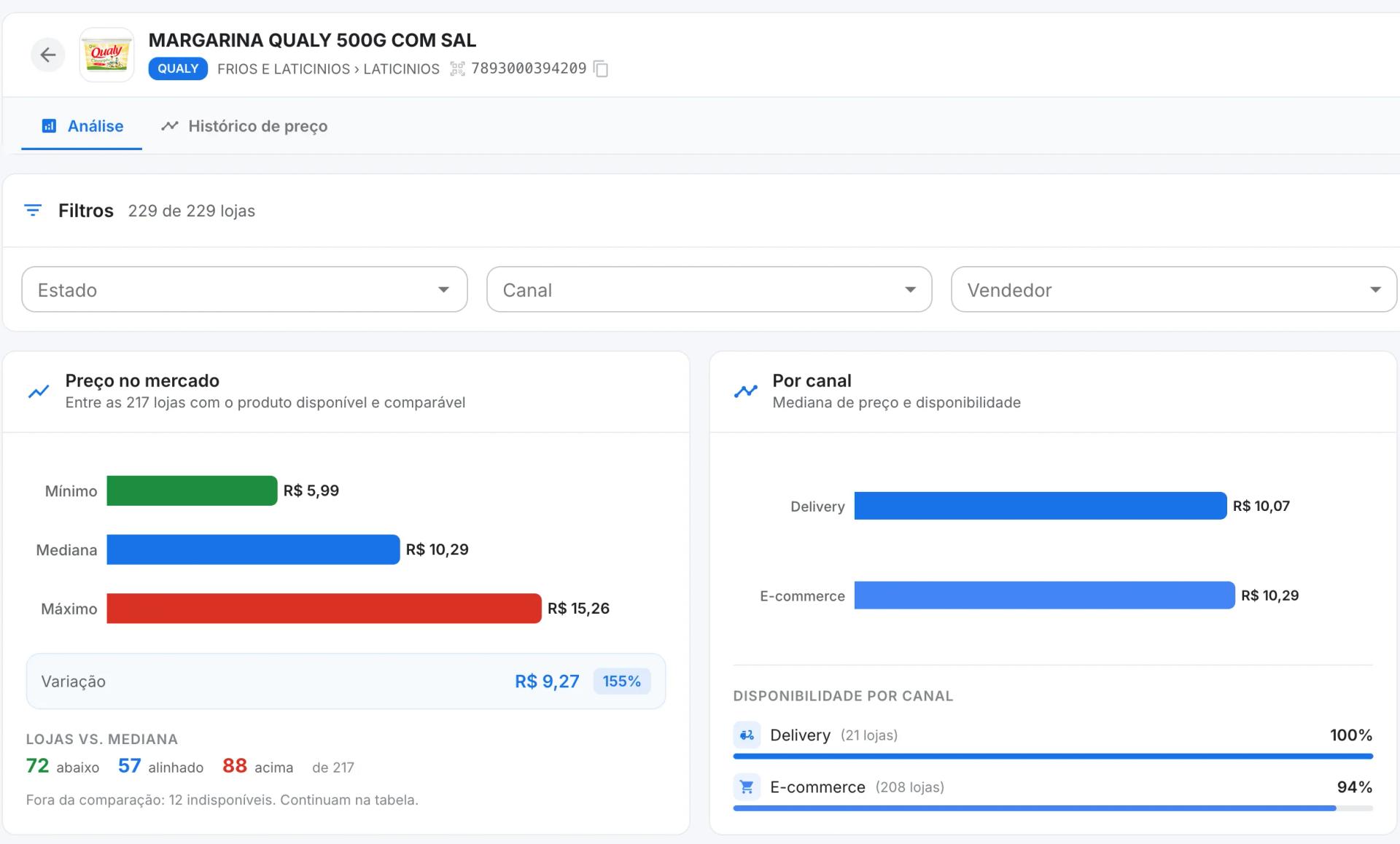Screen dimensions: 1400x844
Task: Click the 229 de 229 lojas text
Action: [x=192, y=211]
